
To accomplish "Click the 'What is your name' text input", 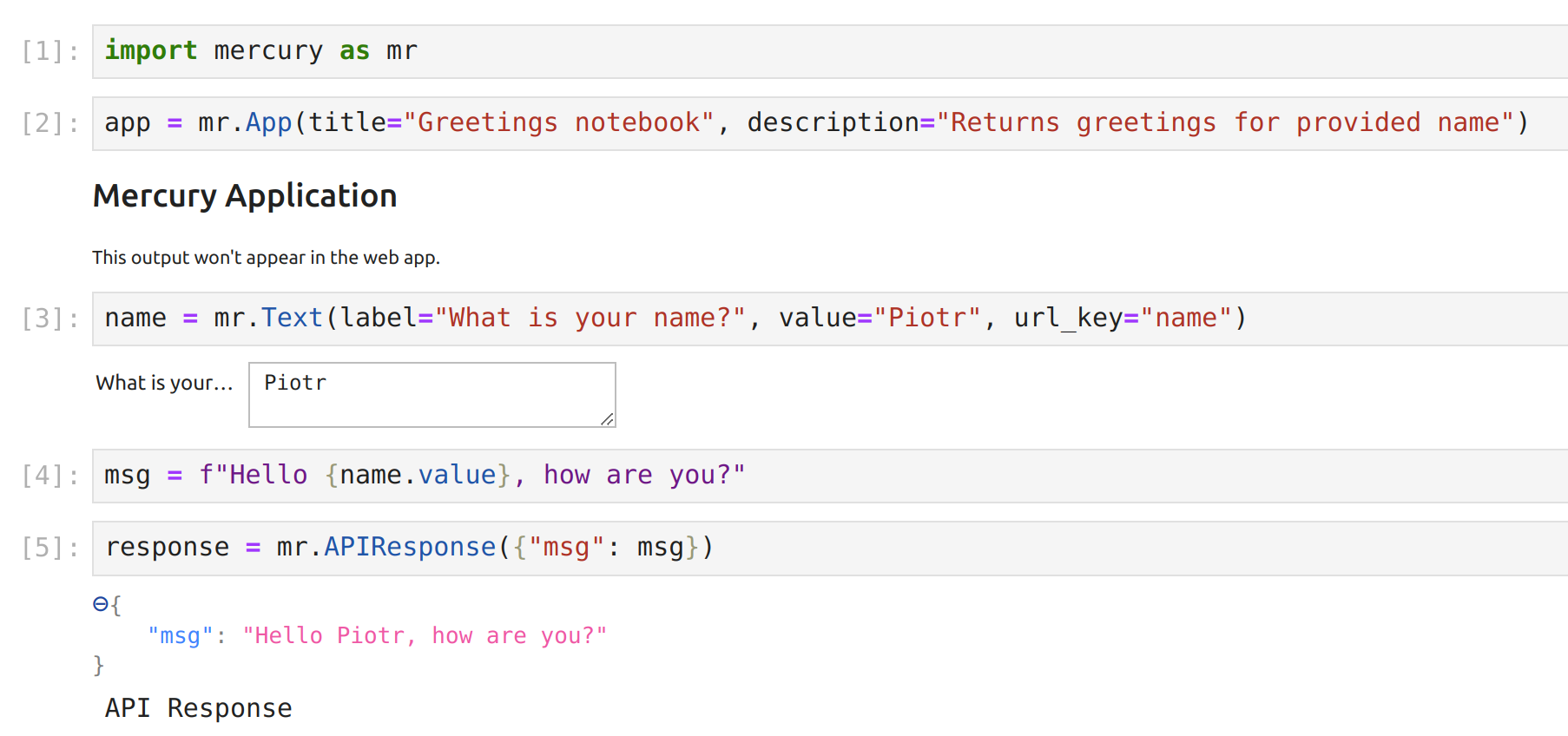I will click(x=432, y=395).
